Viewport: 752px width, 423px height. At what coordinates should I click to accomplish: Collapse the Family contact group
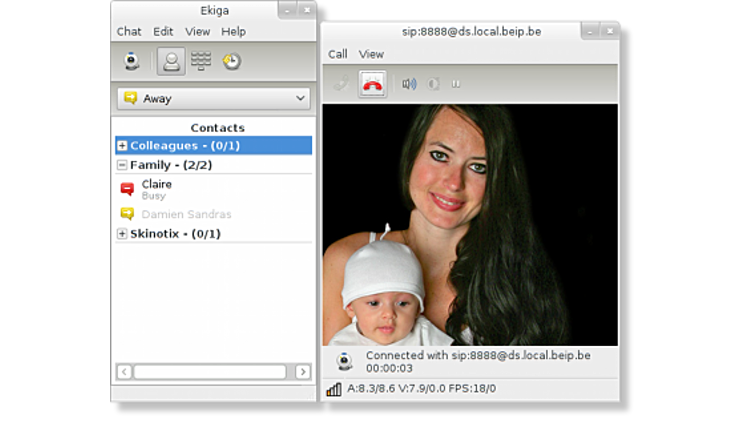tap(122, 165)
